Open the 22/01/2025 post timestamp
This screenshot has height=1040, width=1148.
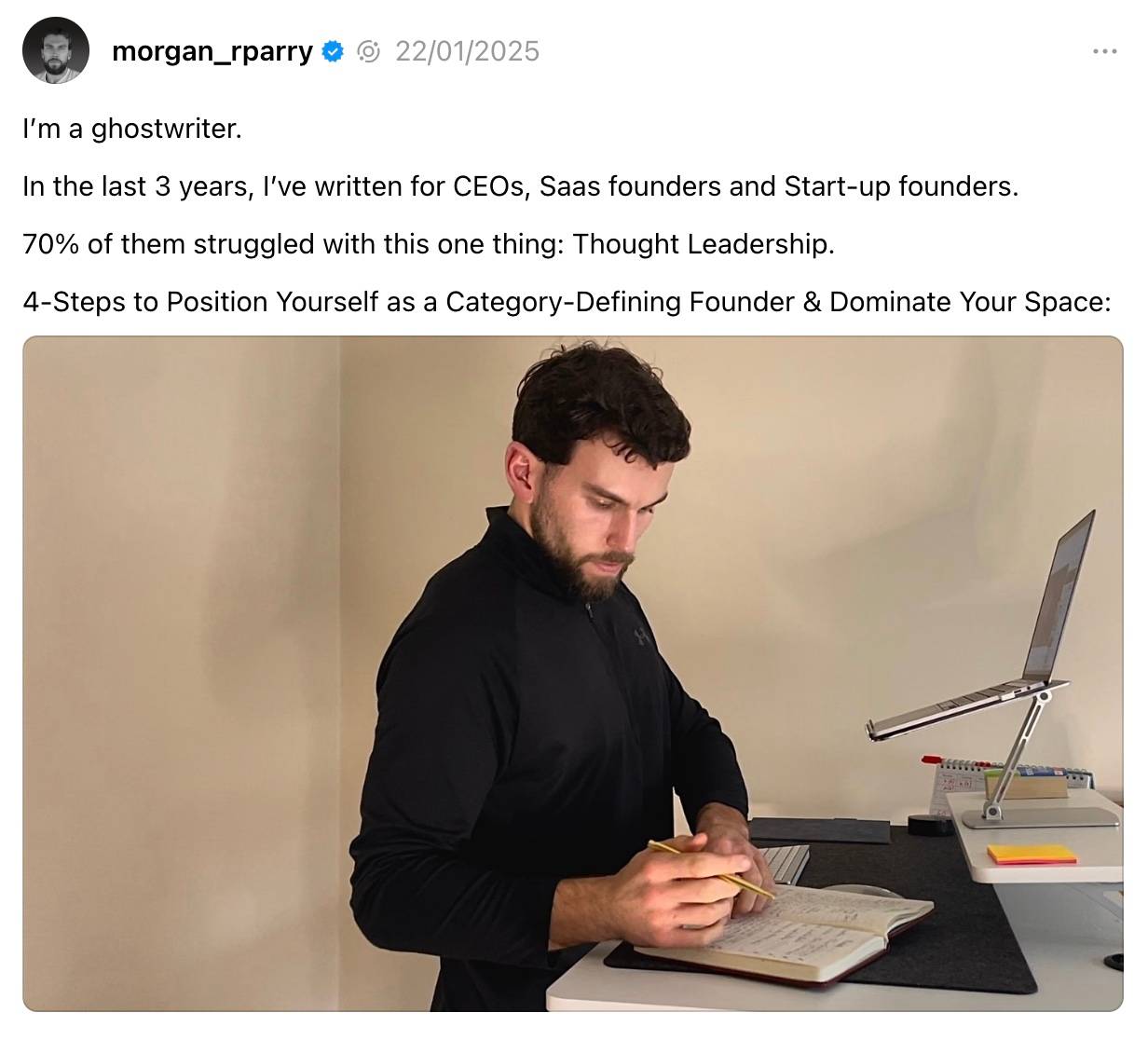[467, 51]
